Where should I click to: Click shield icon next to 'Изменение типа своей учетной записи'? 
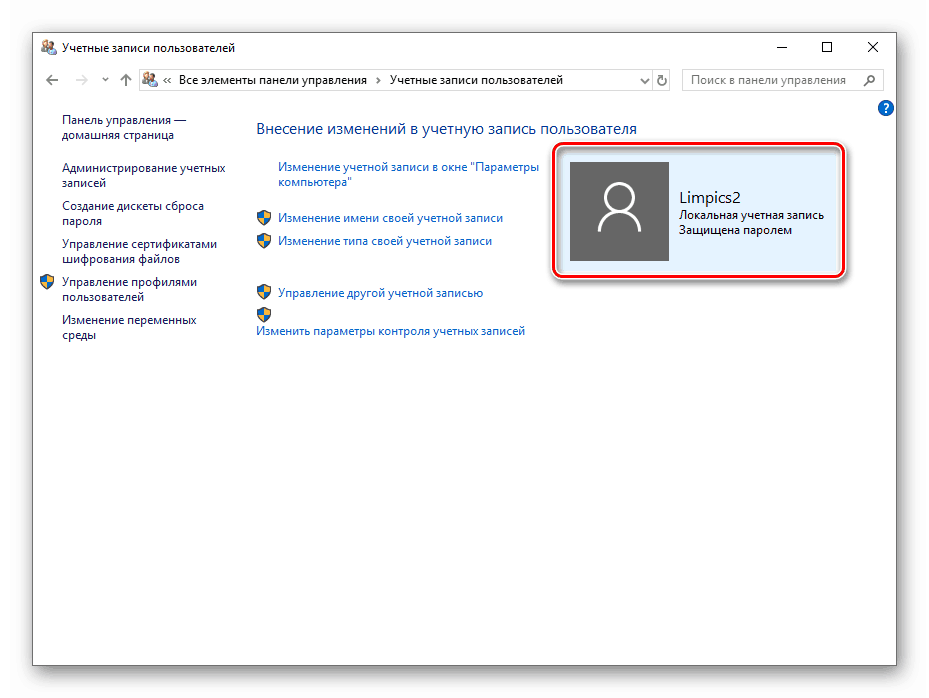(264, 241)
